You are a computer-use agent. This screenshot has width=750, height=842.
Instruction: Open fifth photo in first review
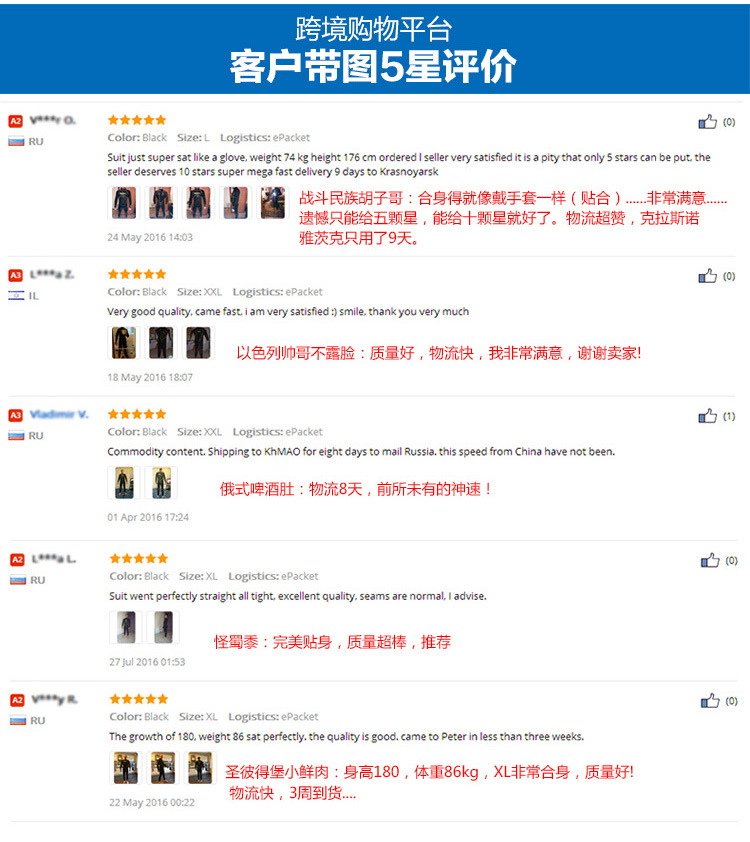(273, 202)
